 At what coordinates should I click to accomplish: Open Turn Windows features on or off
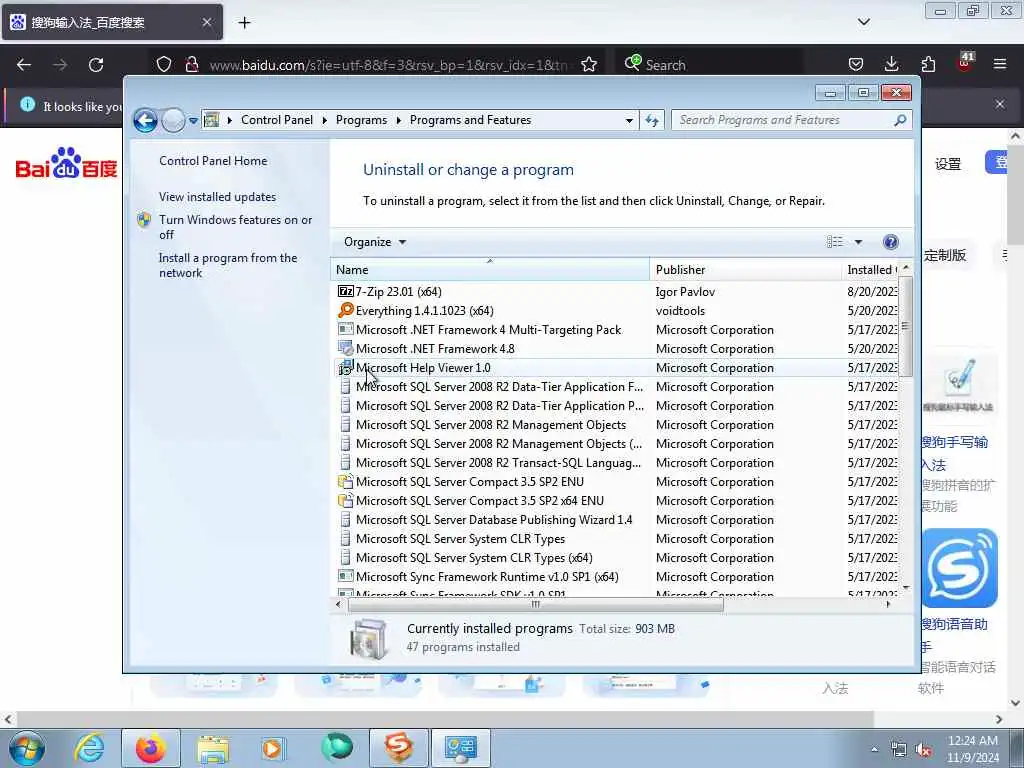236,227
